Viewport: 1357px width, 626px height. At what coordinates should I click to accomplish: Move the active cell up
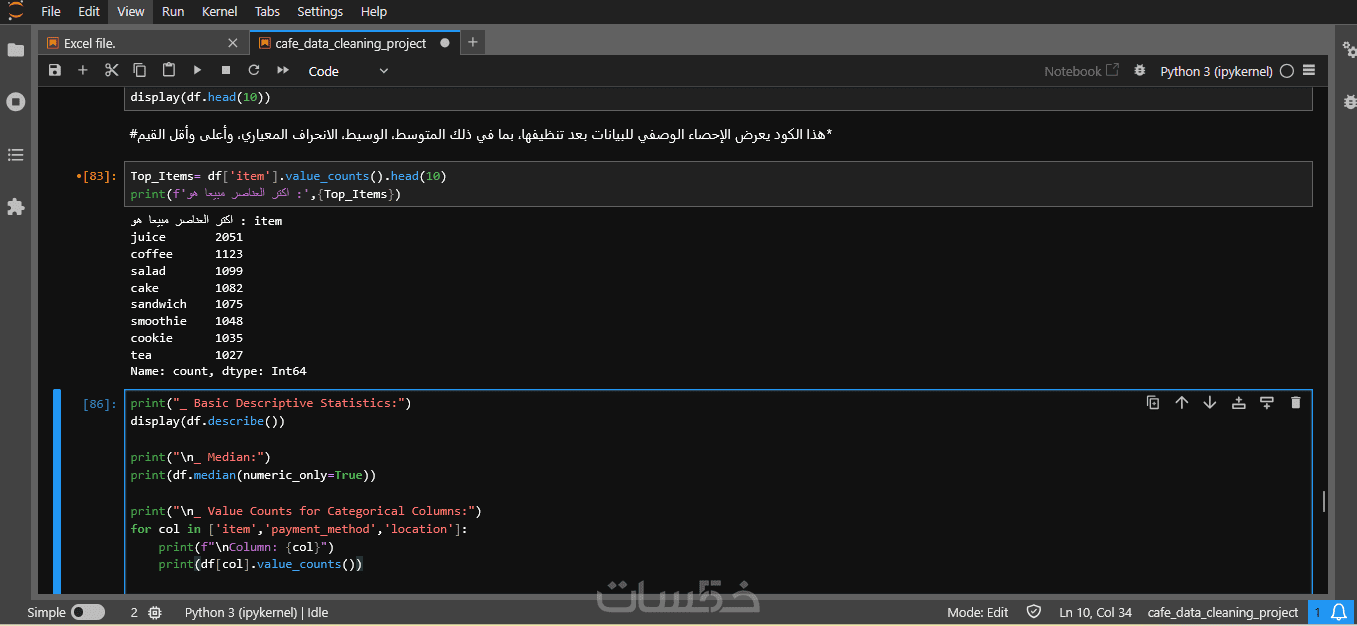(1181, 403)
